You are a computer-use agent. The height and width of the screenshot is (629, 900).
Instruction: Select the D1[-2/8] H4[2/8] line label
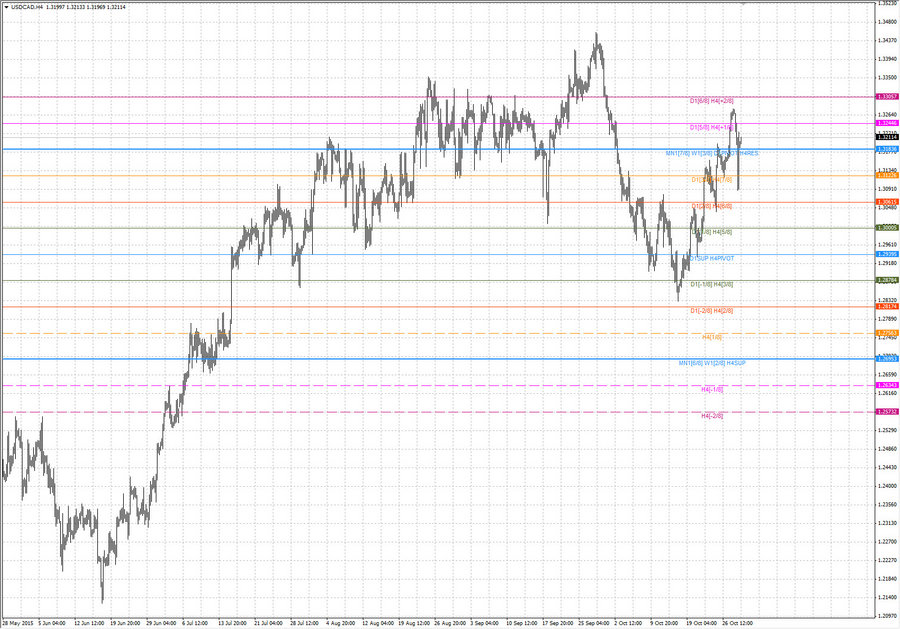[x=712, y=310]
